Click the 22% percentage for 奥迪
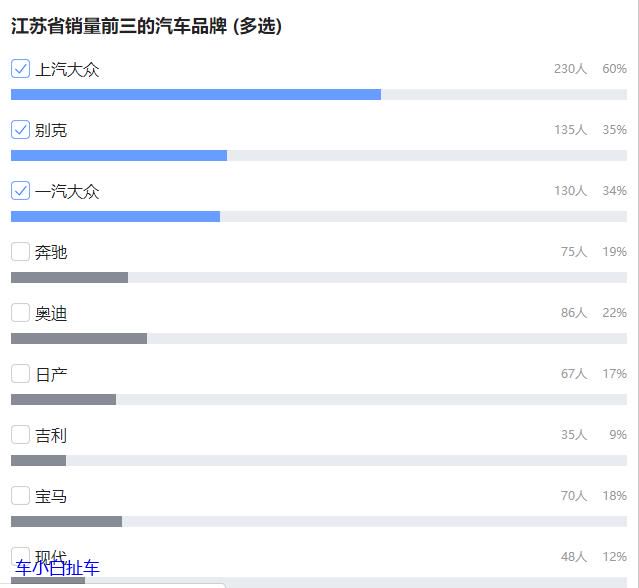The height and width of the screenshot is (588, 639). click(615, 313)
